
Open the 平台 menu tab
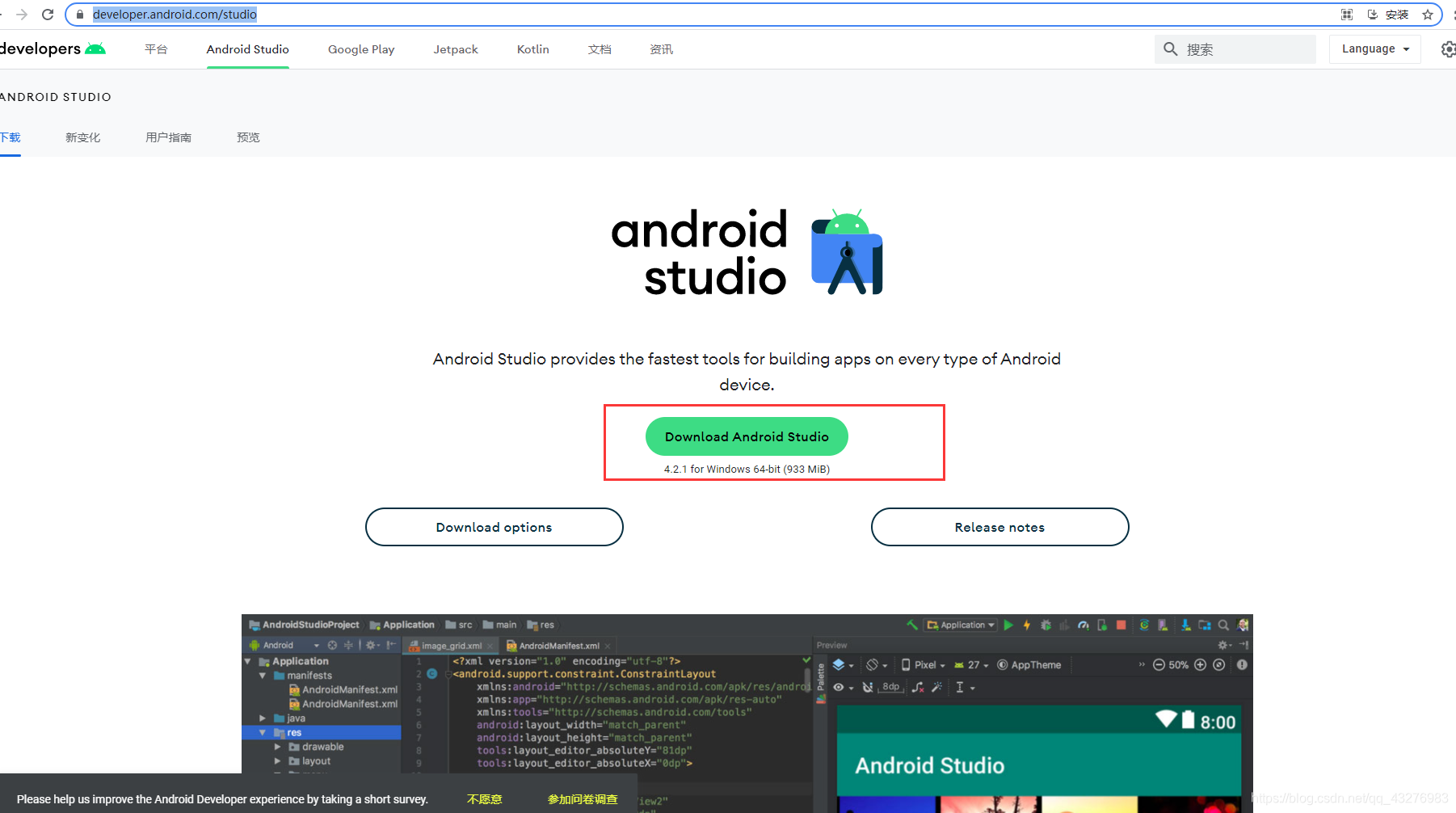156,49
